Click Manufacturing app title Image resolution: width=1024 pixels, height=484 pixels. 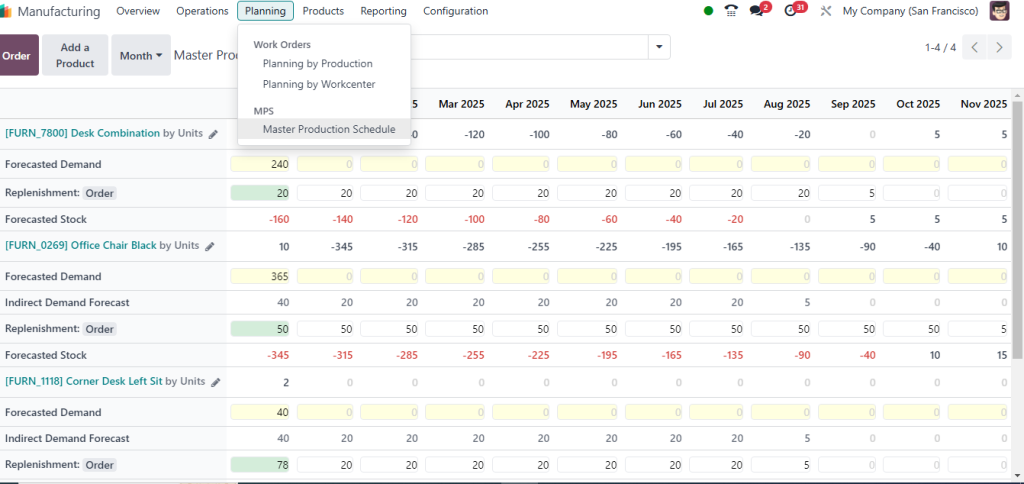click(59, 12)
